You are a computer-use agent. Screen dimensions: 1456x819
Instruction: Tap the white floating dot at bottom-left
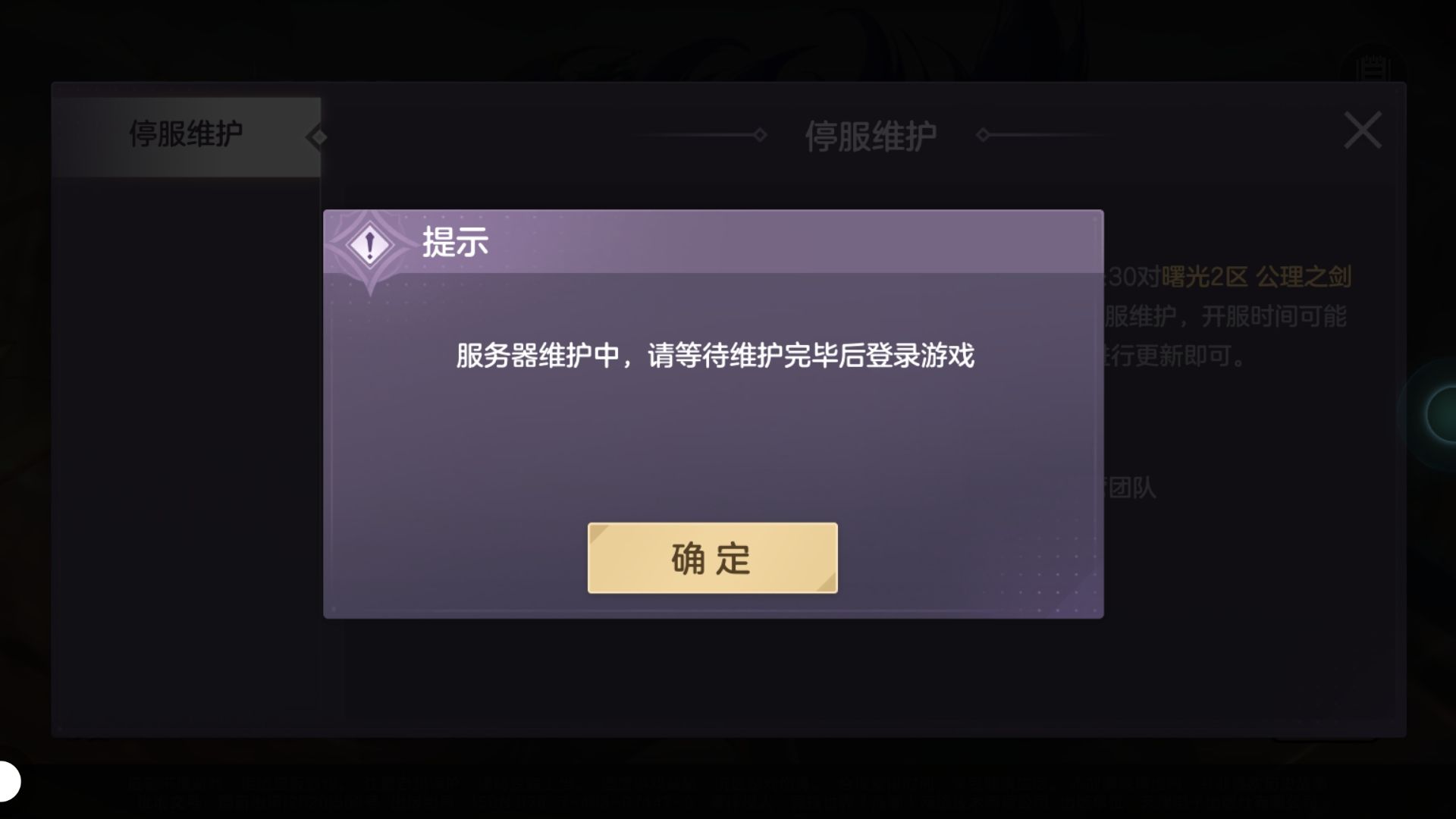point(8,781)
